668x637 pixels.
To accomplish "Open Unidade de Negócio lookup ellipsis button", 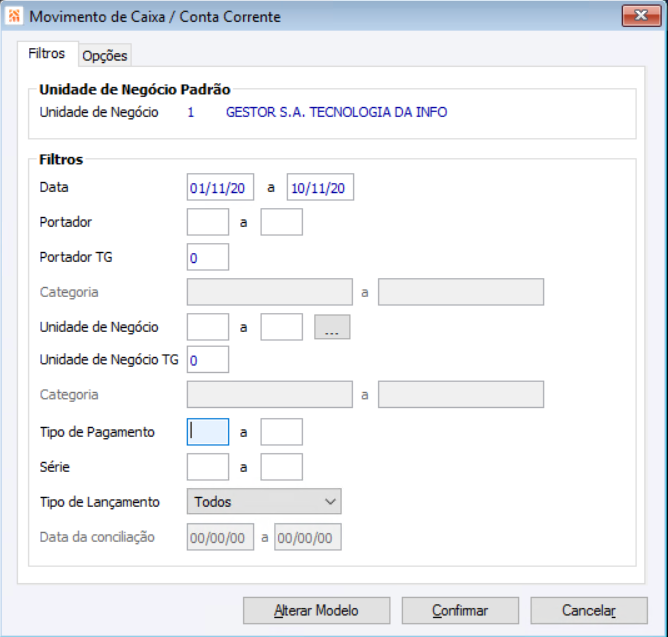I will click(332, 327).
